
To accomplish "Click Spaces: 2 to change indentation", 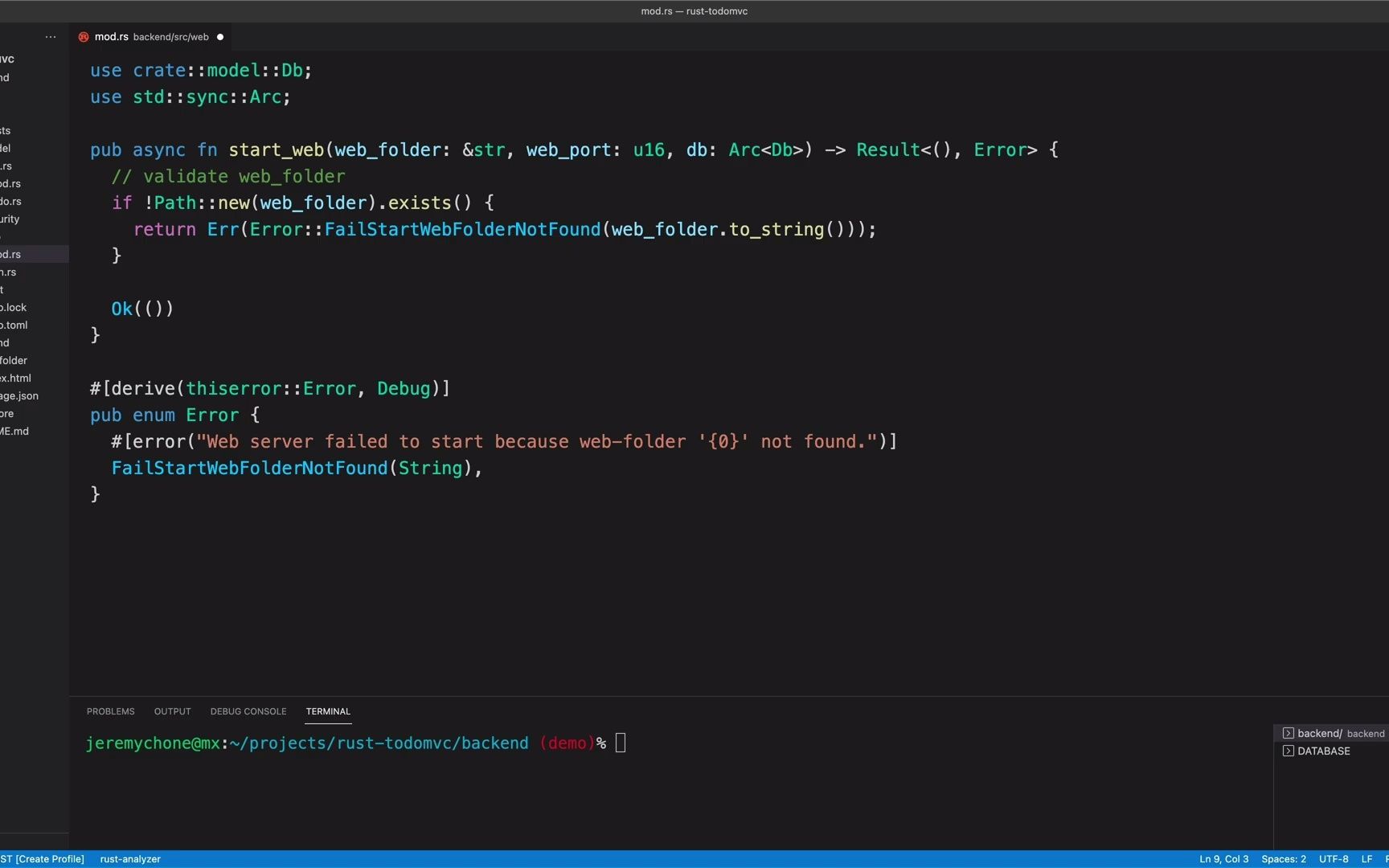I will click(1284, 858).
